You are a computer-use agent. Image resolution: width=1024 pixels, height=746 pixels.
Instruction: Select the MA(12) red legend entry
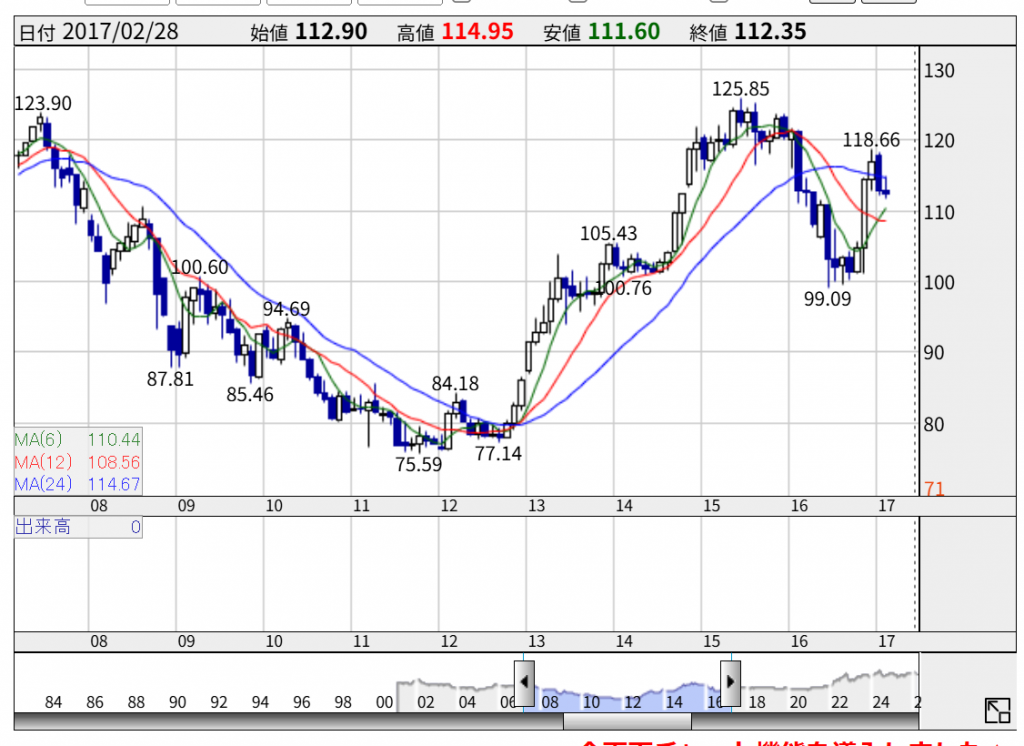click(78, 462)
